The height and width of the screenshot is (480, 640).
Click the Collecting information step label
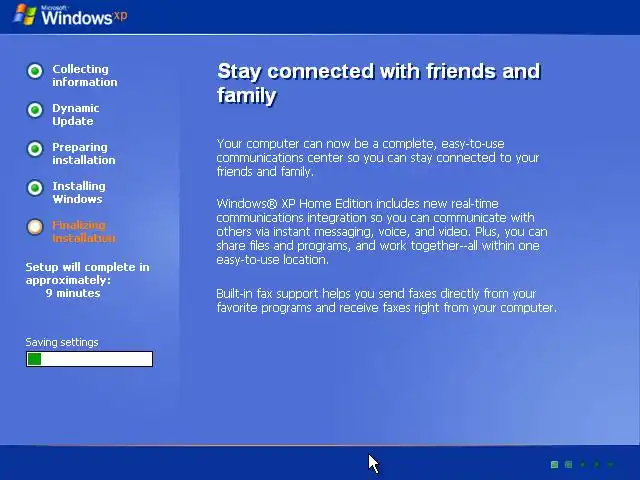[84, 76]
